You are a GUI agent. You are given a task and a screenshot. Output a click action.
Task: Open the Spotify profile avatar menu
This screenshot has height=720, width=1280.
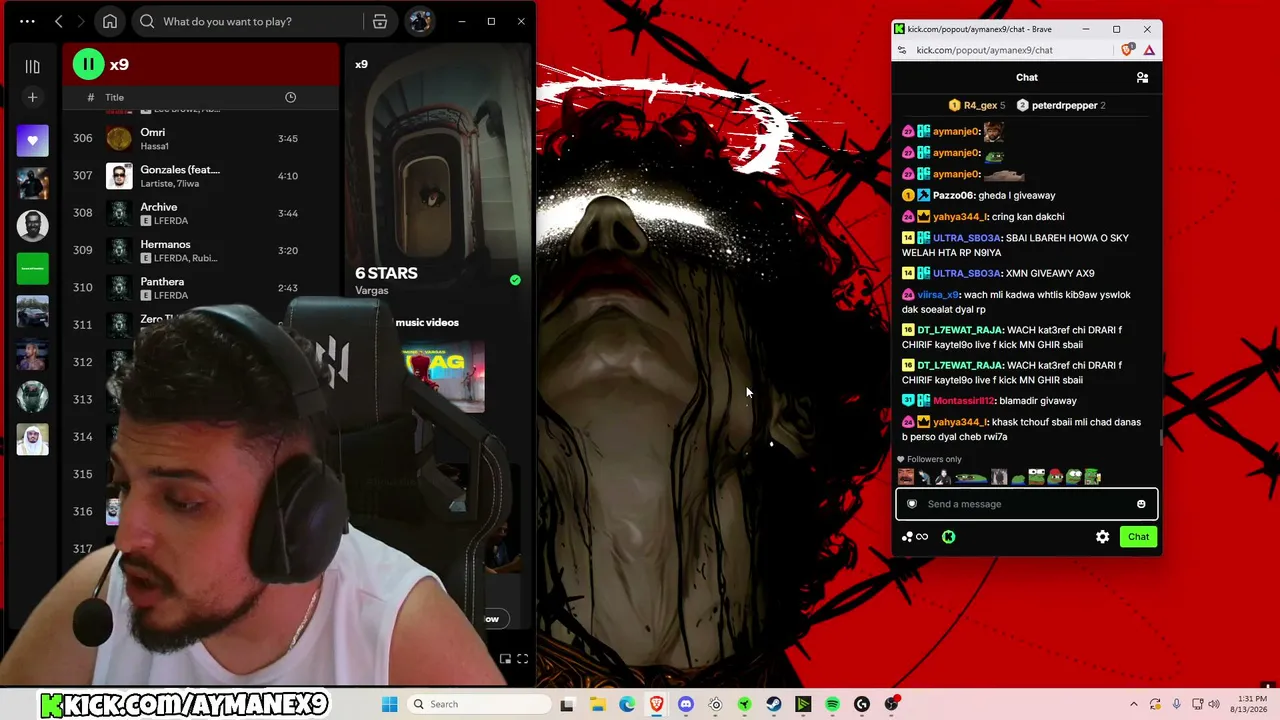point(420,21)
